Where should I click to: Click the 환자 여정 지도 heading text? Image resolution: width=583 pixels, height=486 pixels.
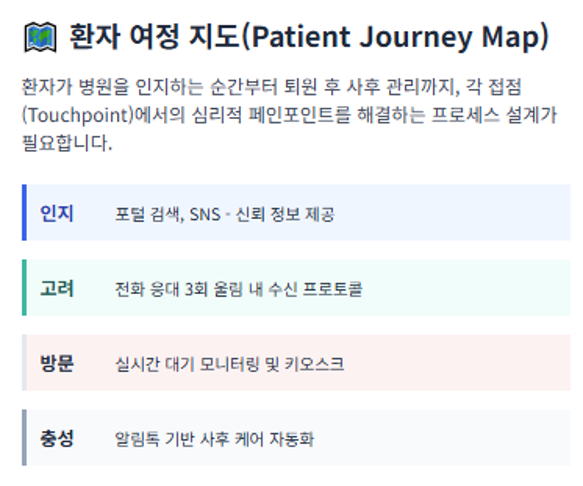coord(155,36)
